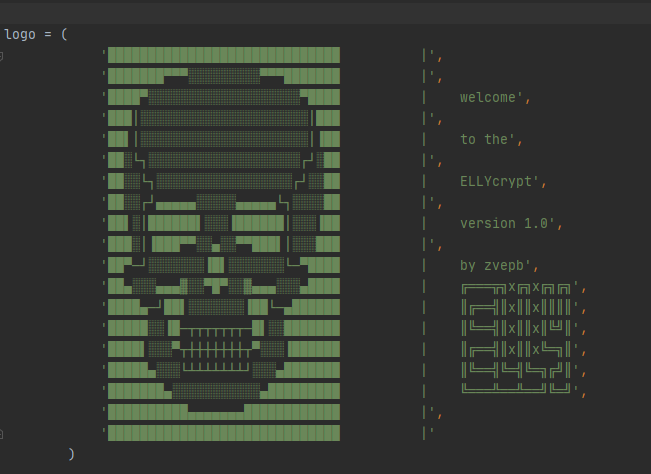Click the top solid green row of the ASCII art
This screenshot has height=474, width=651.
[224, 55]
